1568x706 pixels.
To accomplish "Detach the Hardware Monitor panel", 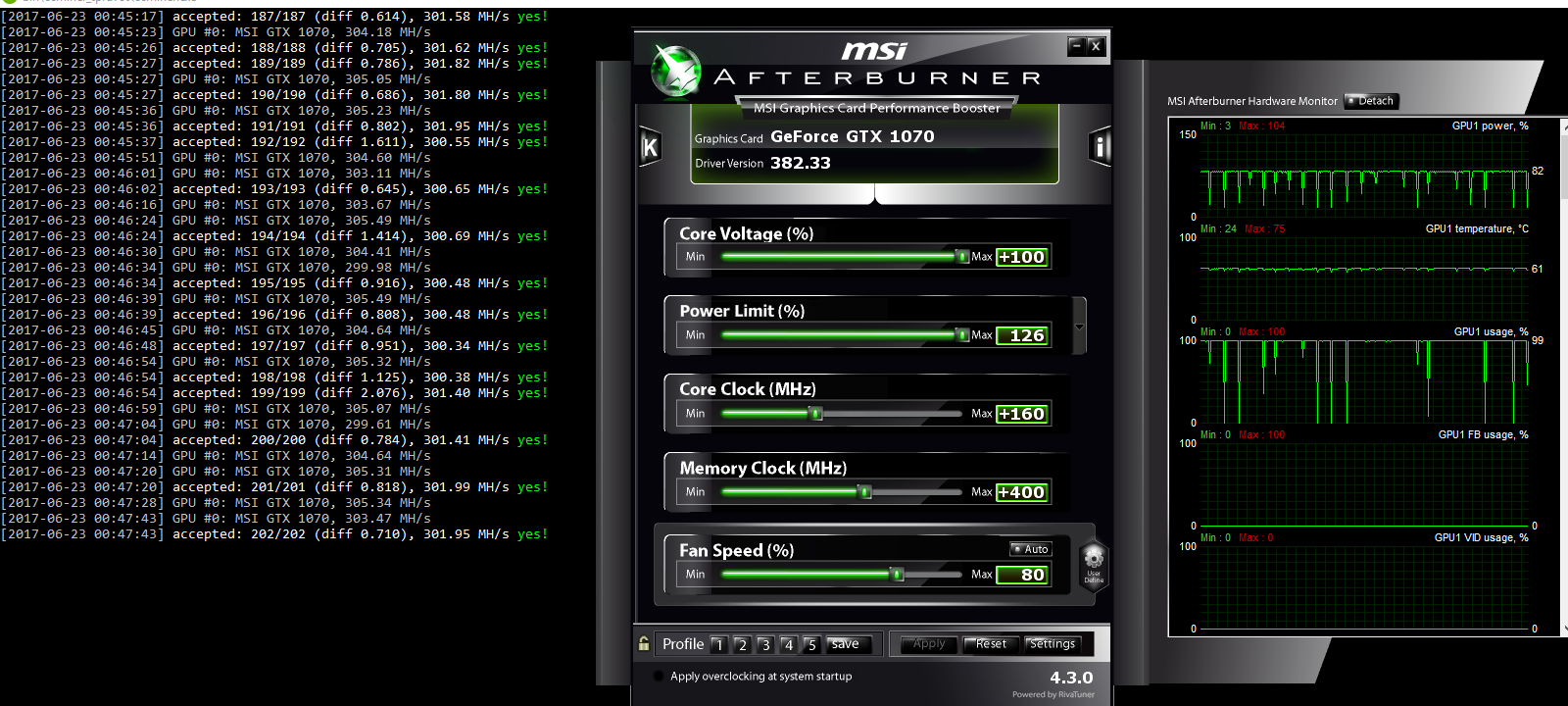I will (x=1371, y=101).
